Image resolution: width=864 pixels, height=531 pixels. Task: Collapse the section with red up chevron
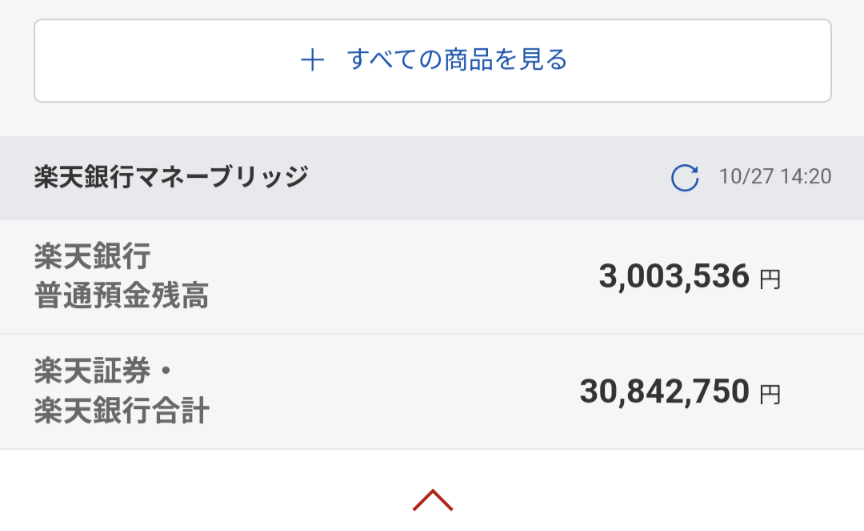[x=433, y=500]
